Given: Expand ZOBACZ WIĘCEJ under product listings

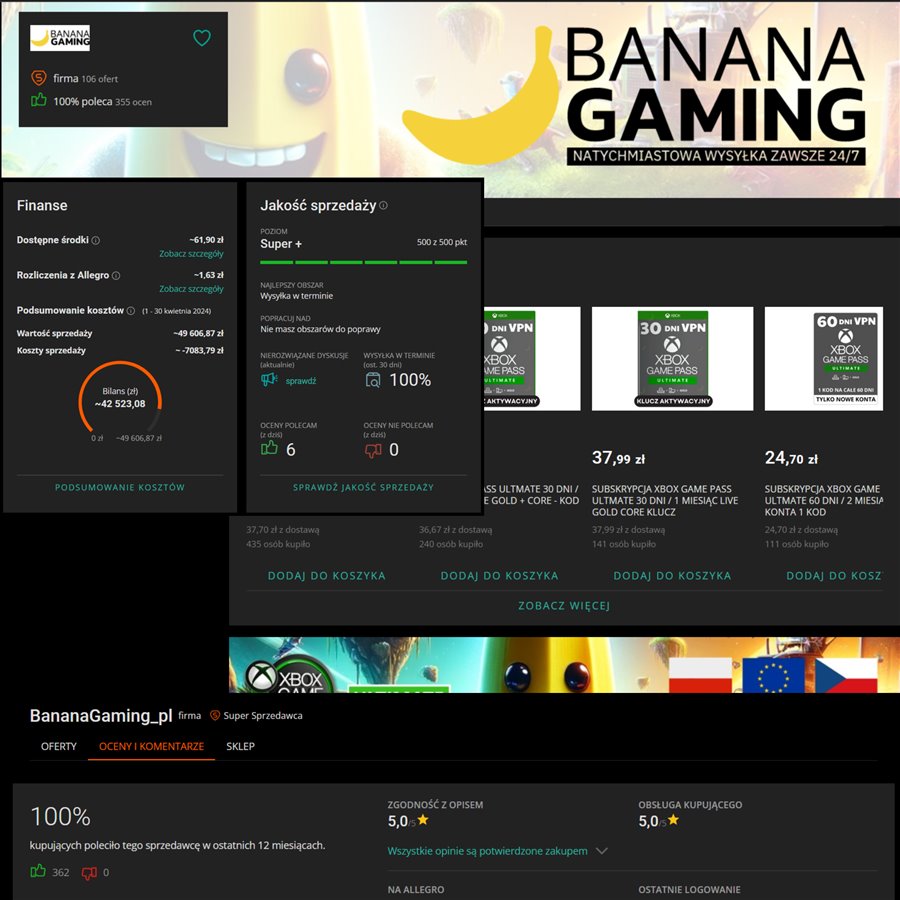Looking at the screenshot, I should (x=564, y=606).
